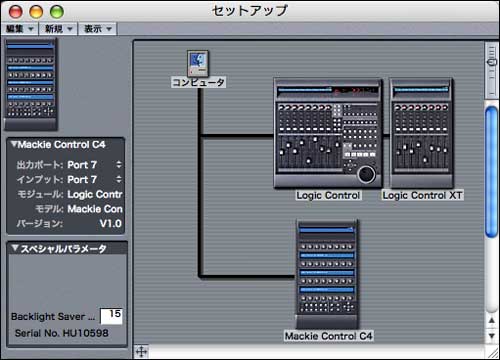500x360 pixels.
Task: Click the Serial No. HU10598 text
Action: (62, 333)
